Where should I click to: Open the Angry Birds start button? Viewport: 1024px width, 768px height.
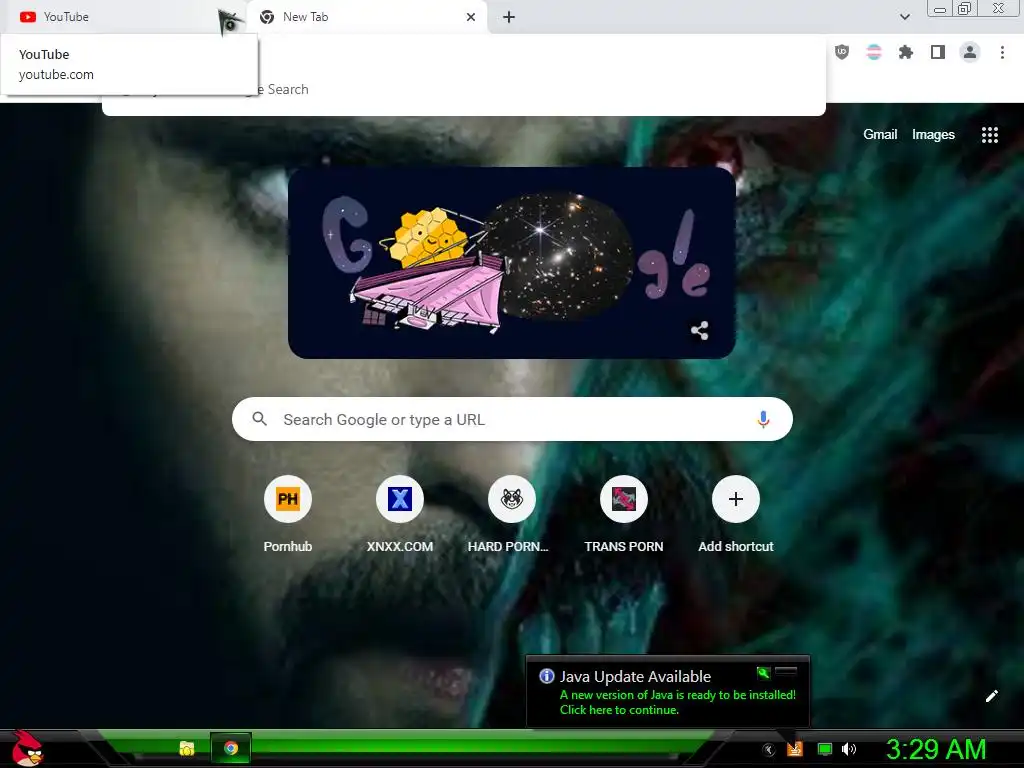coord(26,749)
